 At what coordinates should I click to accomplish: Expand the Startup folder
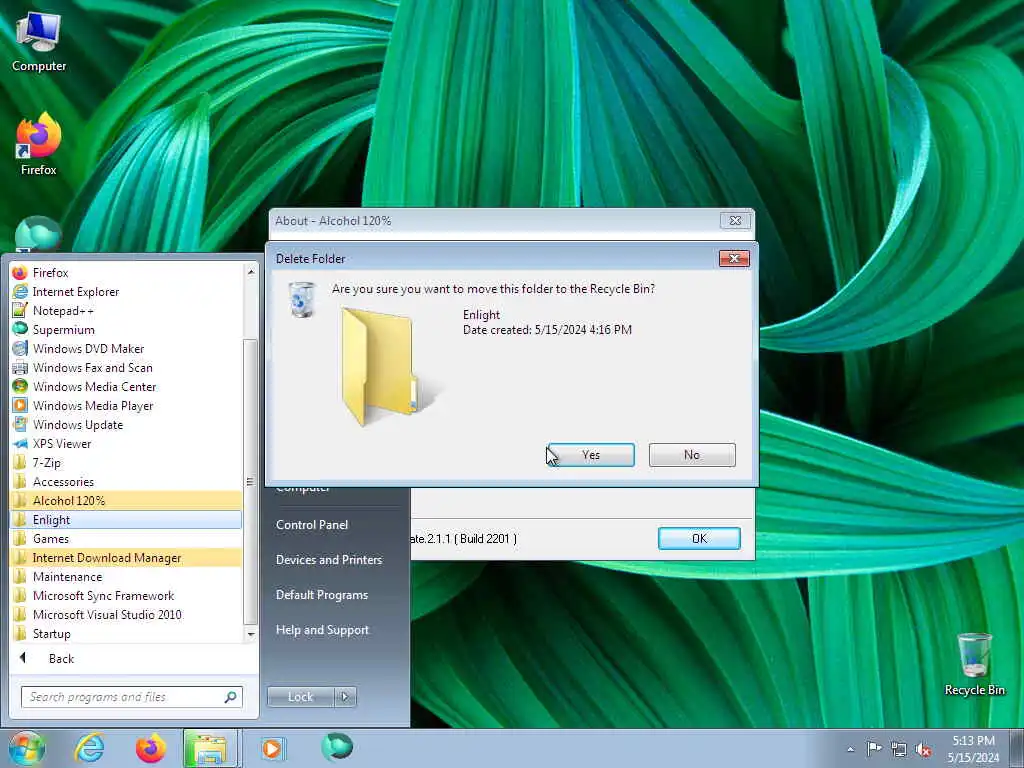point(127,633)
